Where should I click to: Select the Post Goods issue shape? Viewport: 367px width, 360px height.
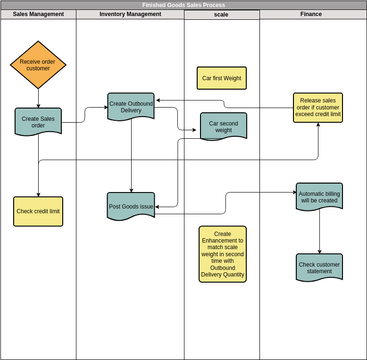[131, 206]
